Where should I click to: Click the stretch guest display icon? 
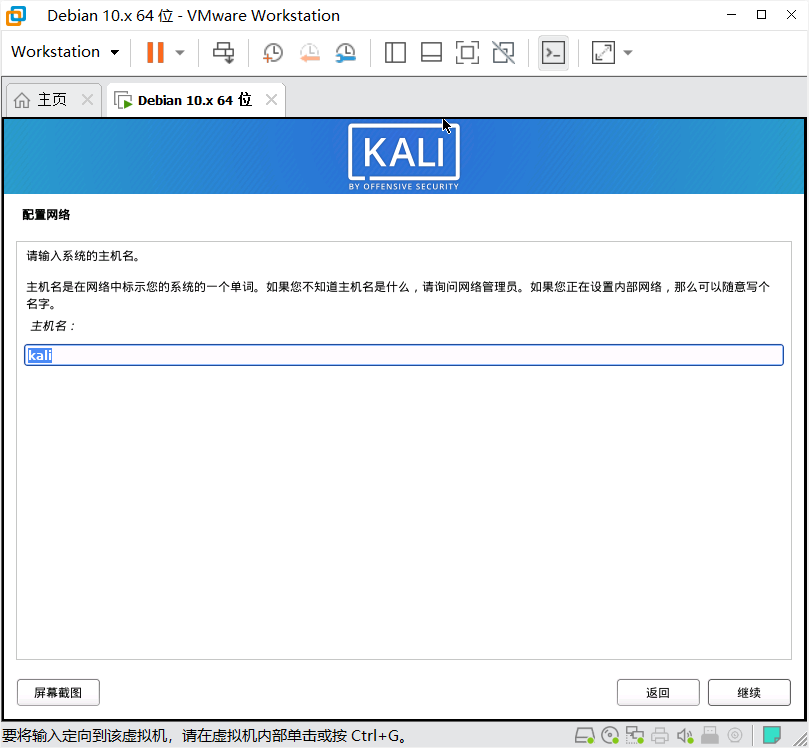603,53
